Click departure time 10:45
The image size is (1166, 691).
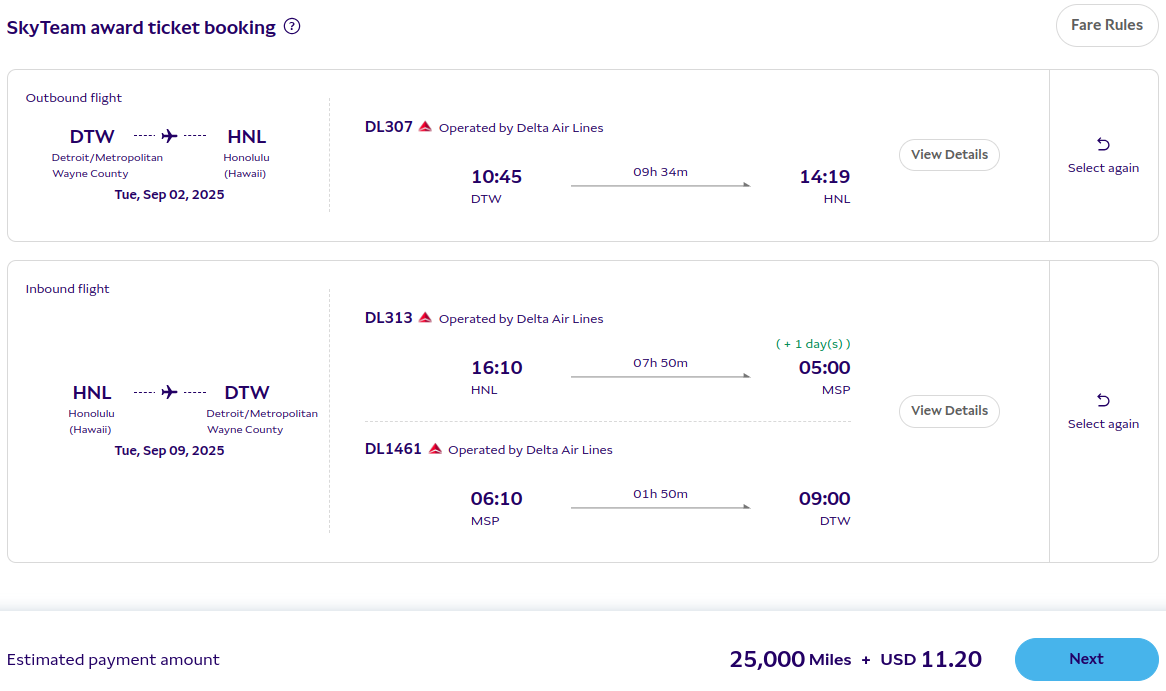point(496,177)
